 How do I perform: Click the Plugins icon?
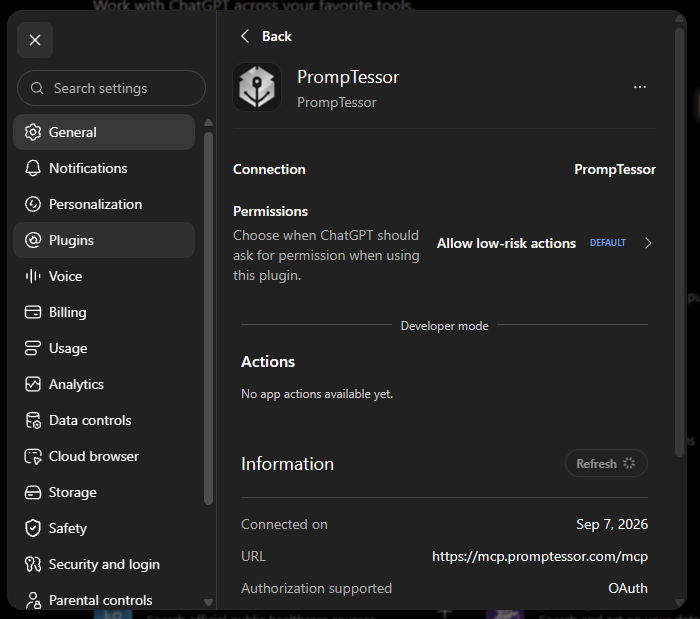tap(33, 240)
